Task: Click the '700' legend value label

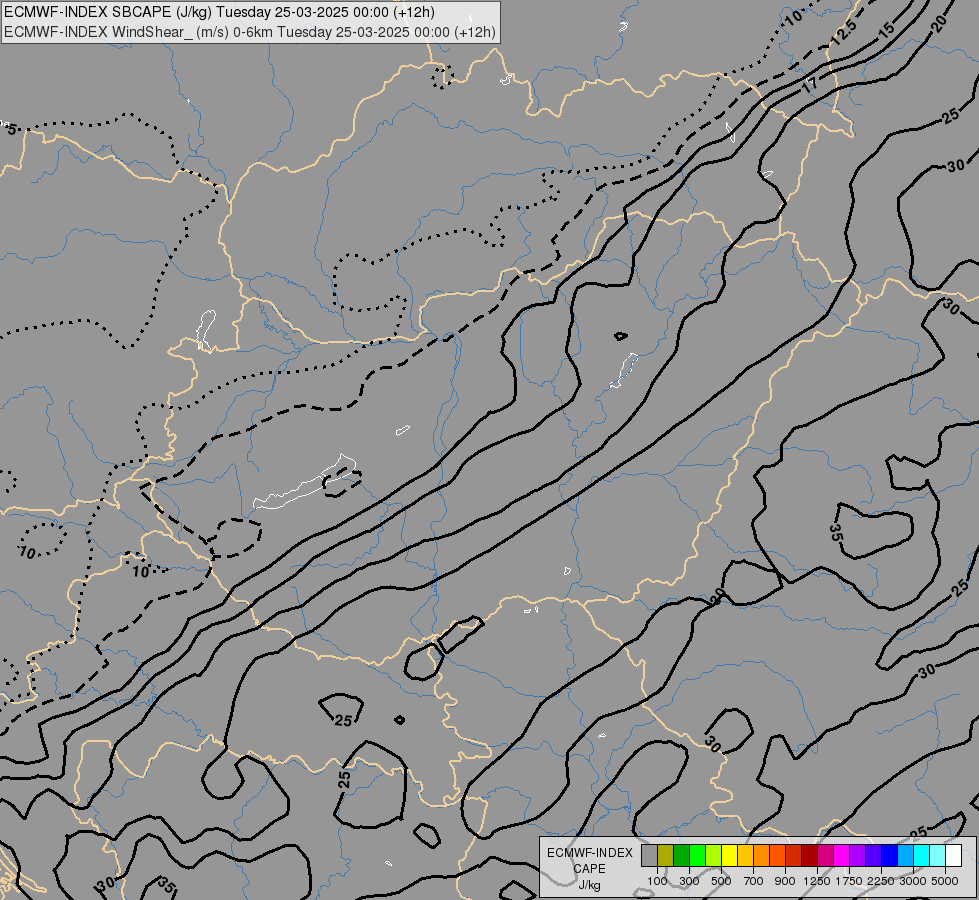Action: (754, 881)
